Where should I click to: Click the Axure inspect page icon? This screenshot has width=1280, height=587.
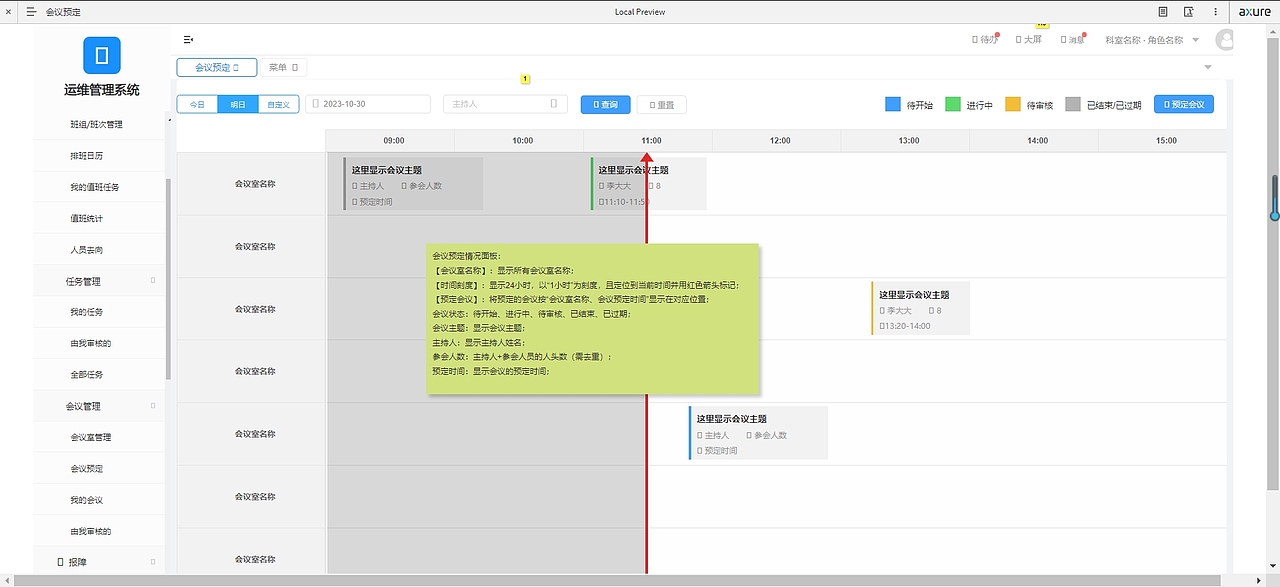pos(1189,12)
